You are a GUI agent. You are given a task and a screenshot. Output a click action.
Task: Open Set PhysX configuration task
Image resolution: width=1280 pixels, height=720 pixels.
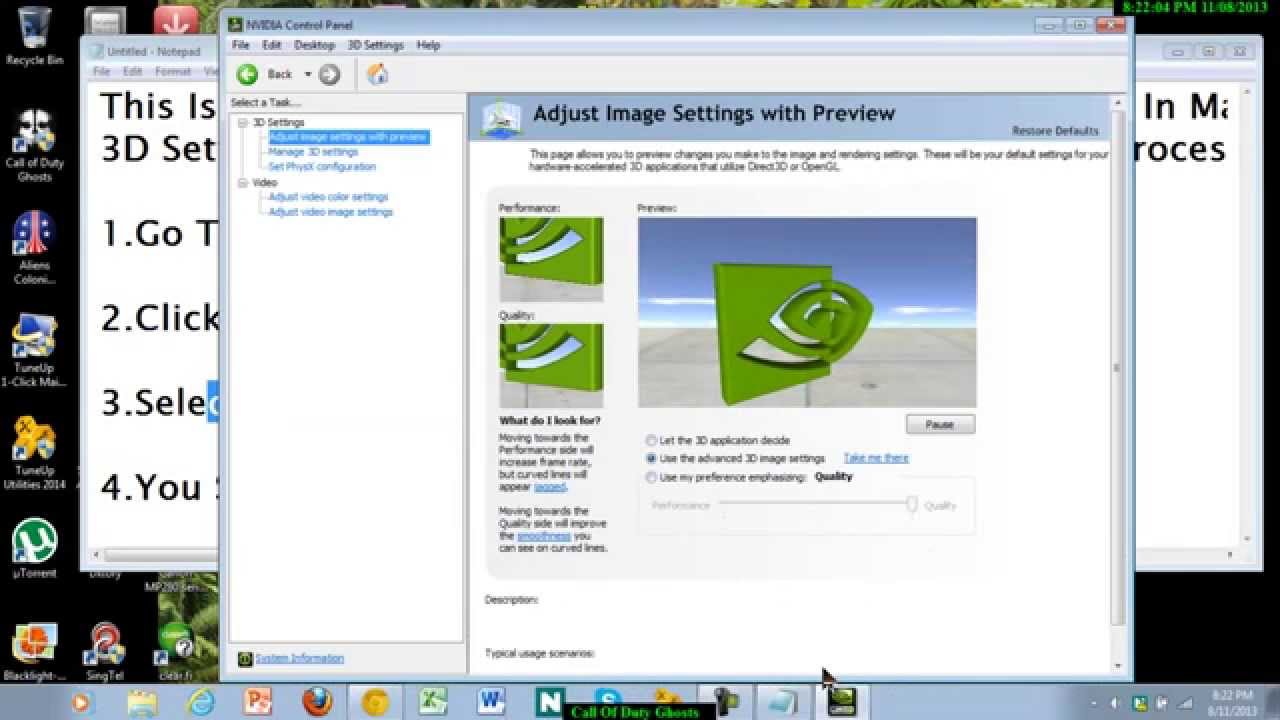click(321, 167)
